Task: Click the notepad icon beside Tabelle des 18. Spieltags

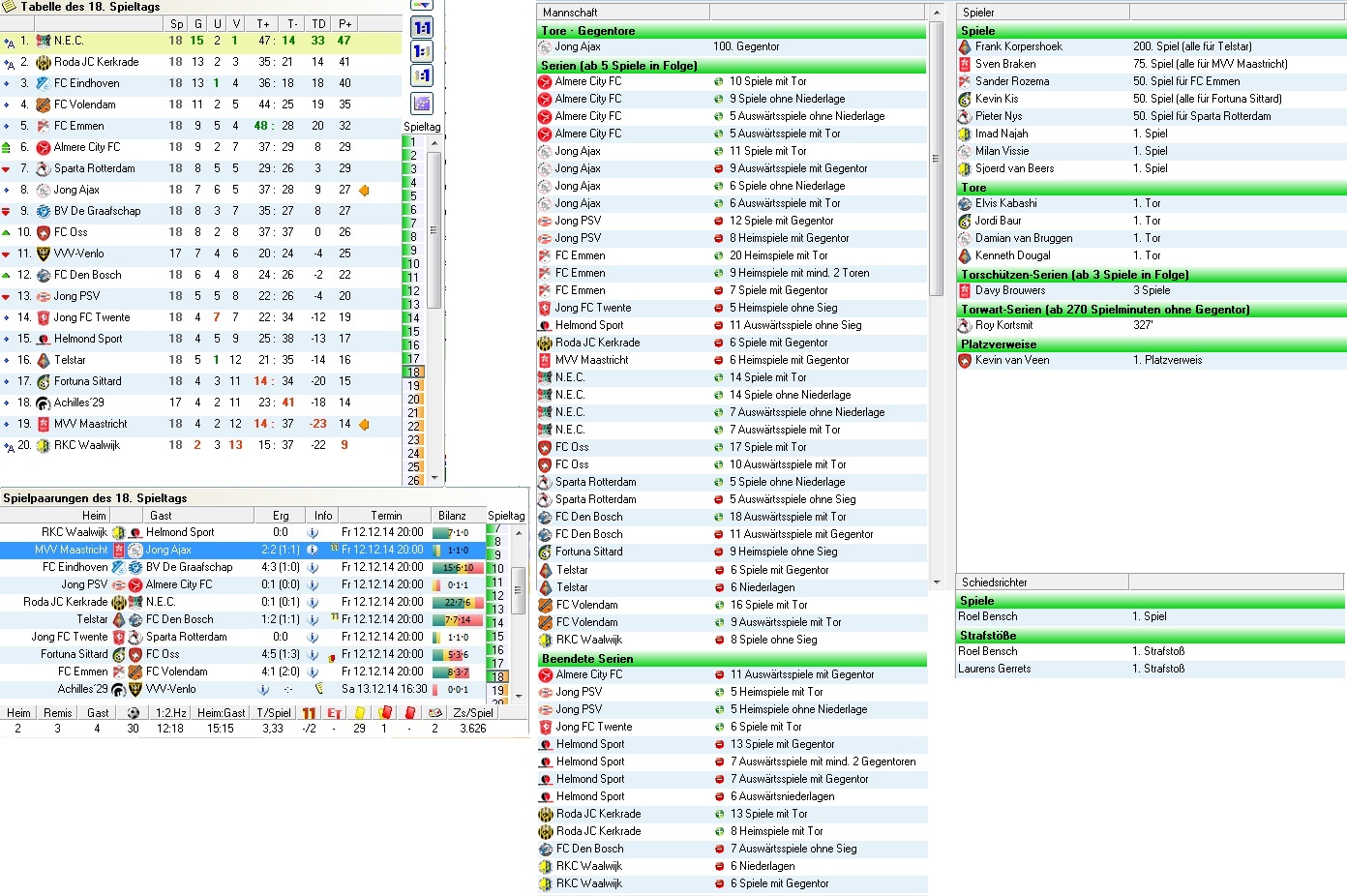Action: pos(9,6)
